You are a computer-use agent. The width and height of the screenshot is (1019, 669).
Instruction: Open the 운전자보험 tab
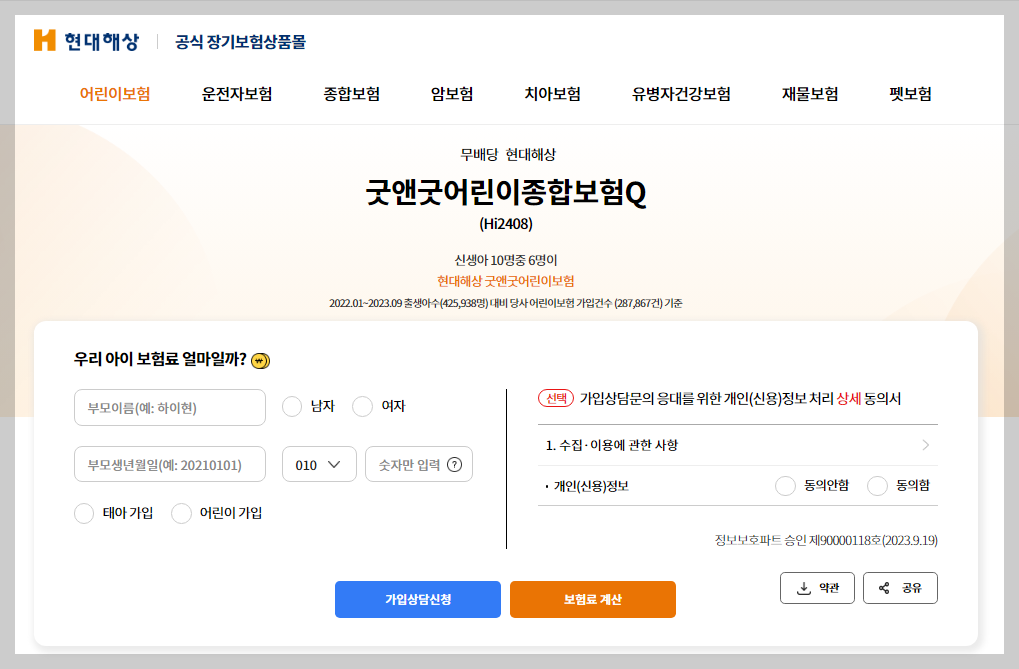[x=237, y=94]
